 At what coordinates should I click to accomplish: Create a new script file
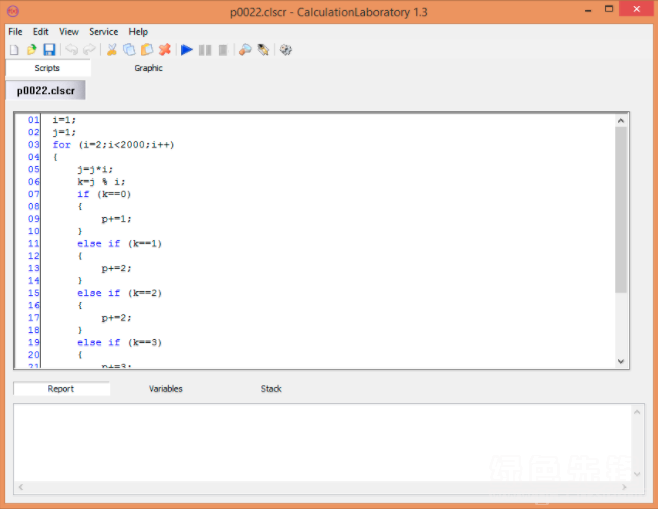pyautogui.click(x=14, y=50)
